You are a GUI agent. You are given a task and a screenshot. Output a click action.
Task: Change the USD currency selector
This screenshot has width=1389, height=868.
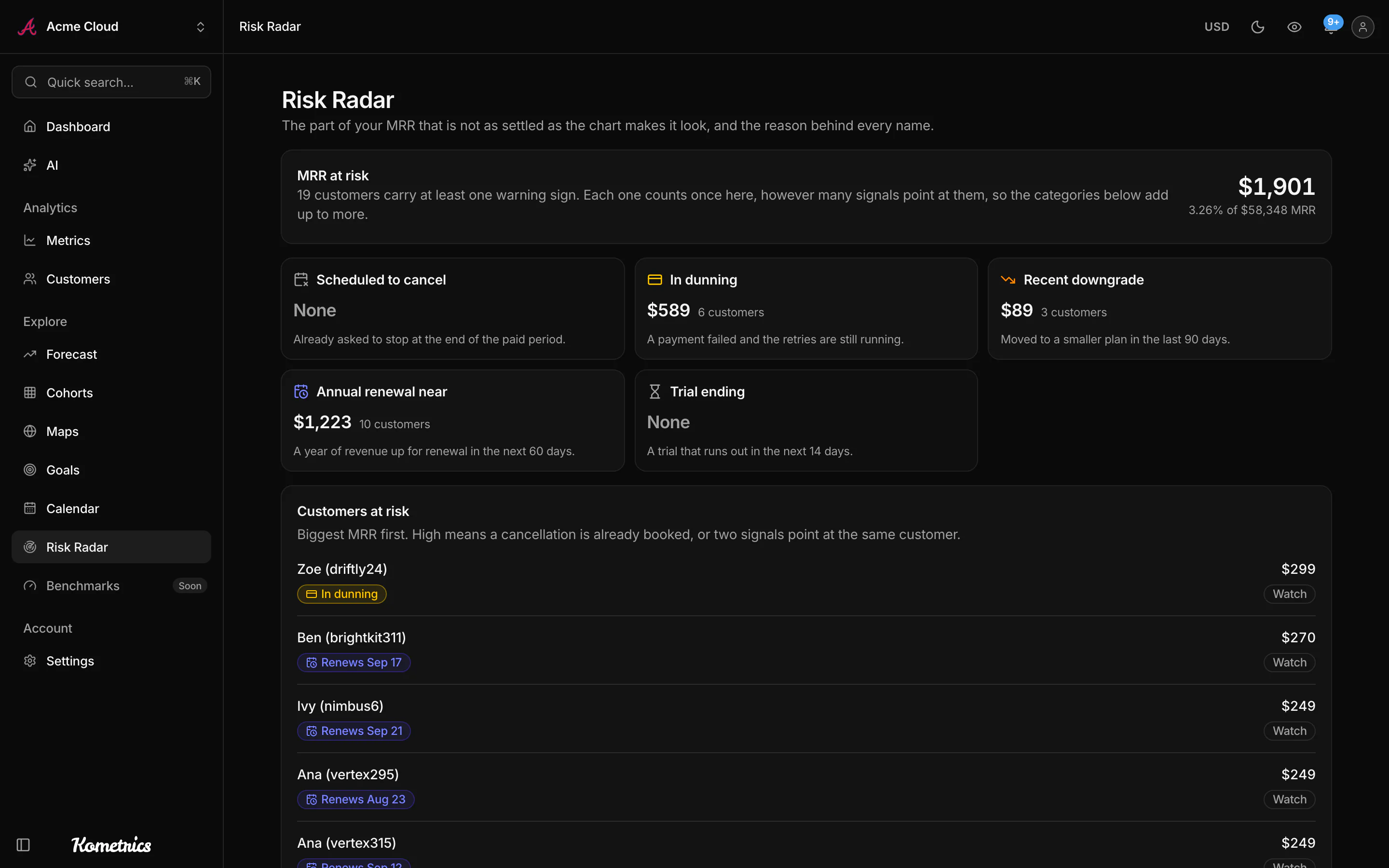pyautogui.click(x=1216, y=27)
